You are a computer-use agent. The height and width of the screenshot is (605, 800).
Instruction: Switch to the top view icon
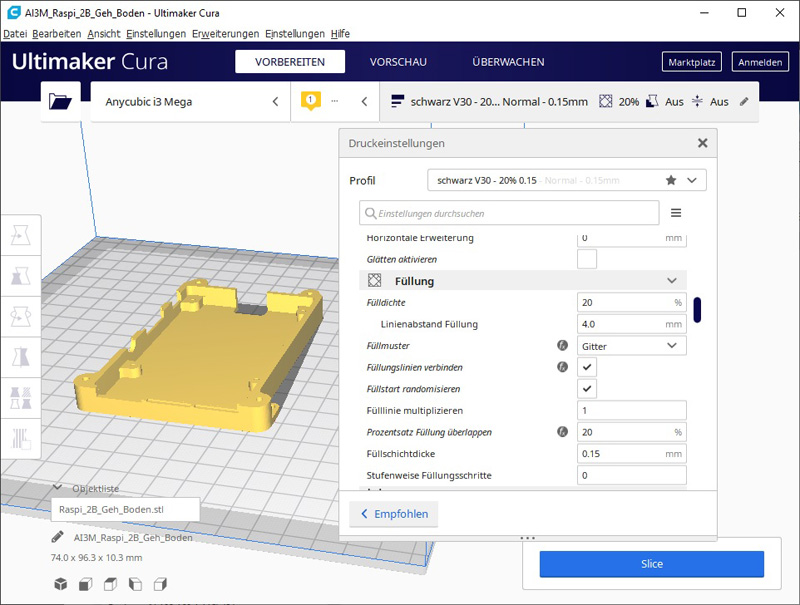[x=110, y=584]
